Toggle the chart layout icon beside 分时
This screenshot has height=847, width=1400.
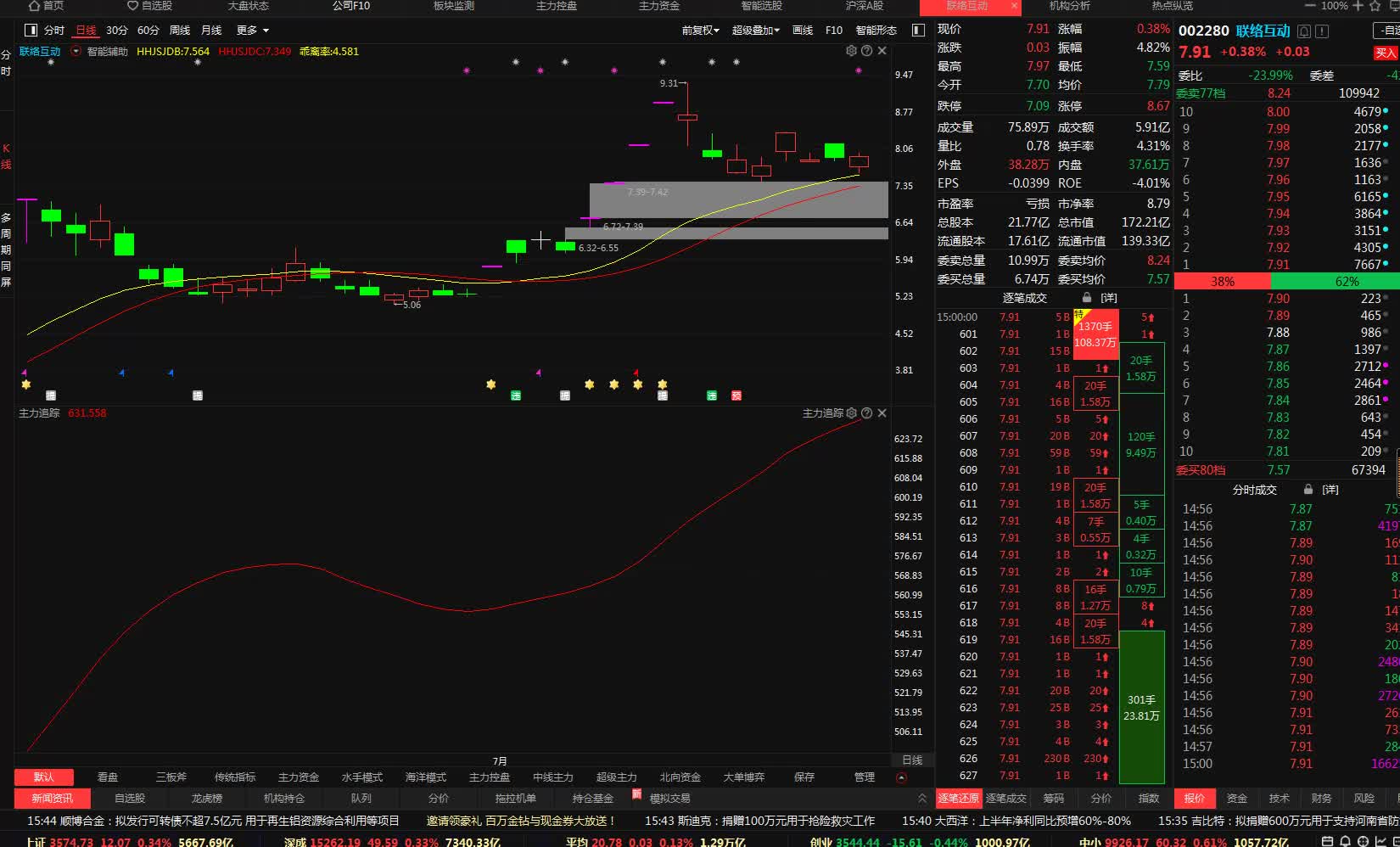tap(31, 30)
